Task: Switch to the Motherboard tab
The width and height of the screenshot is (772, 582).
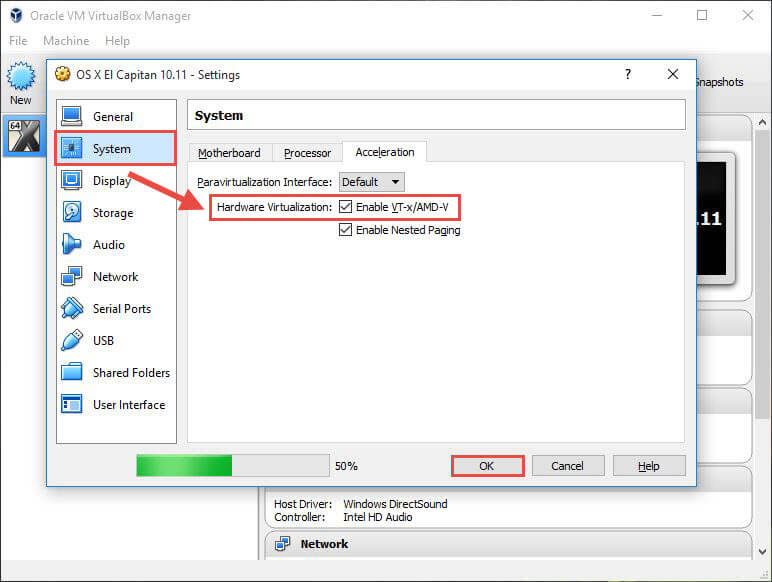Action: (x=229, y=153)
